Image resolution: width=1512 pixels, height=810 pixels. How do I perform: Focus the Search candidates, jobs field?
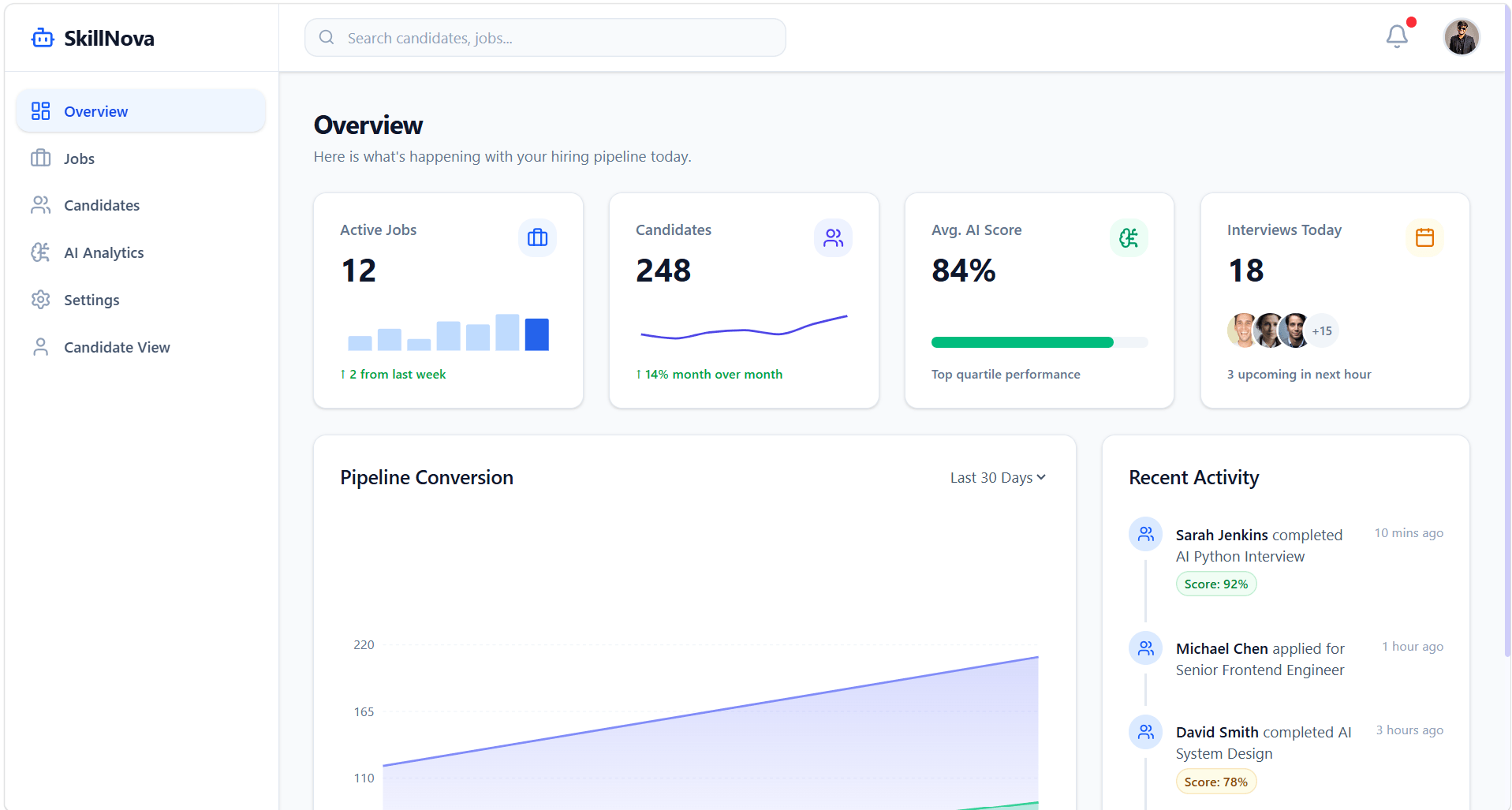[545, 38]
